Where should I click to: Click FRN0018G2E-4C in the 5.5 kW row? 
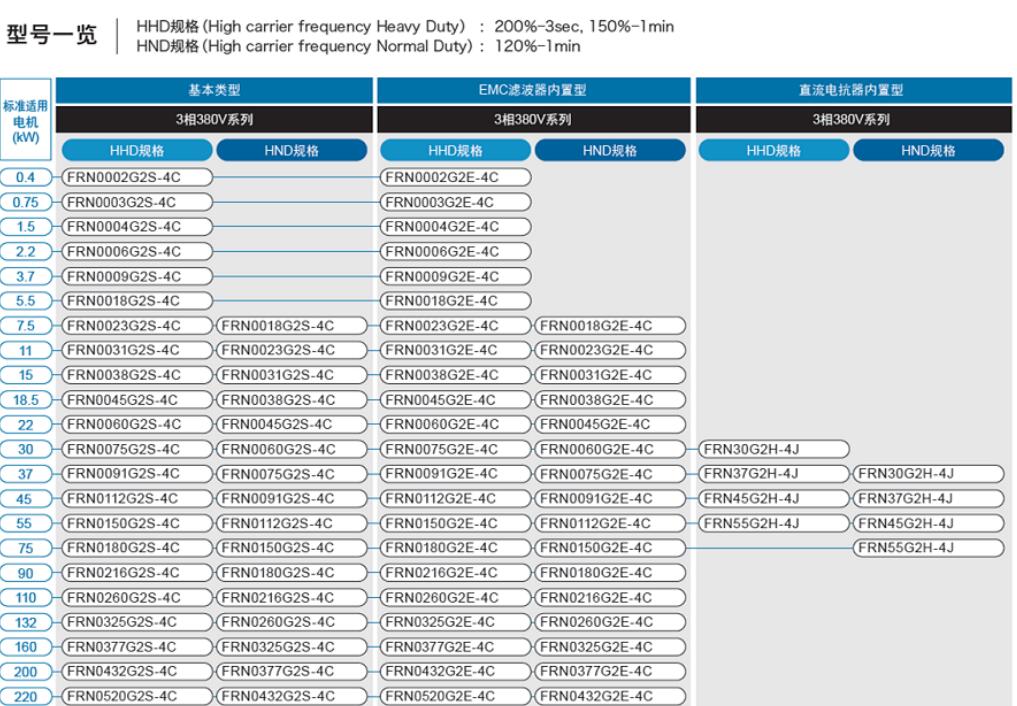[455, 301]
